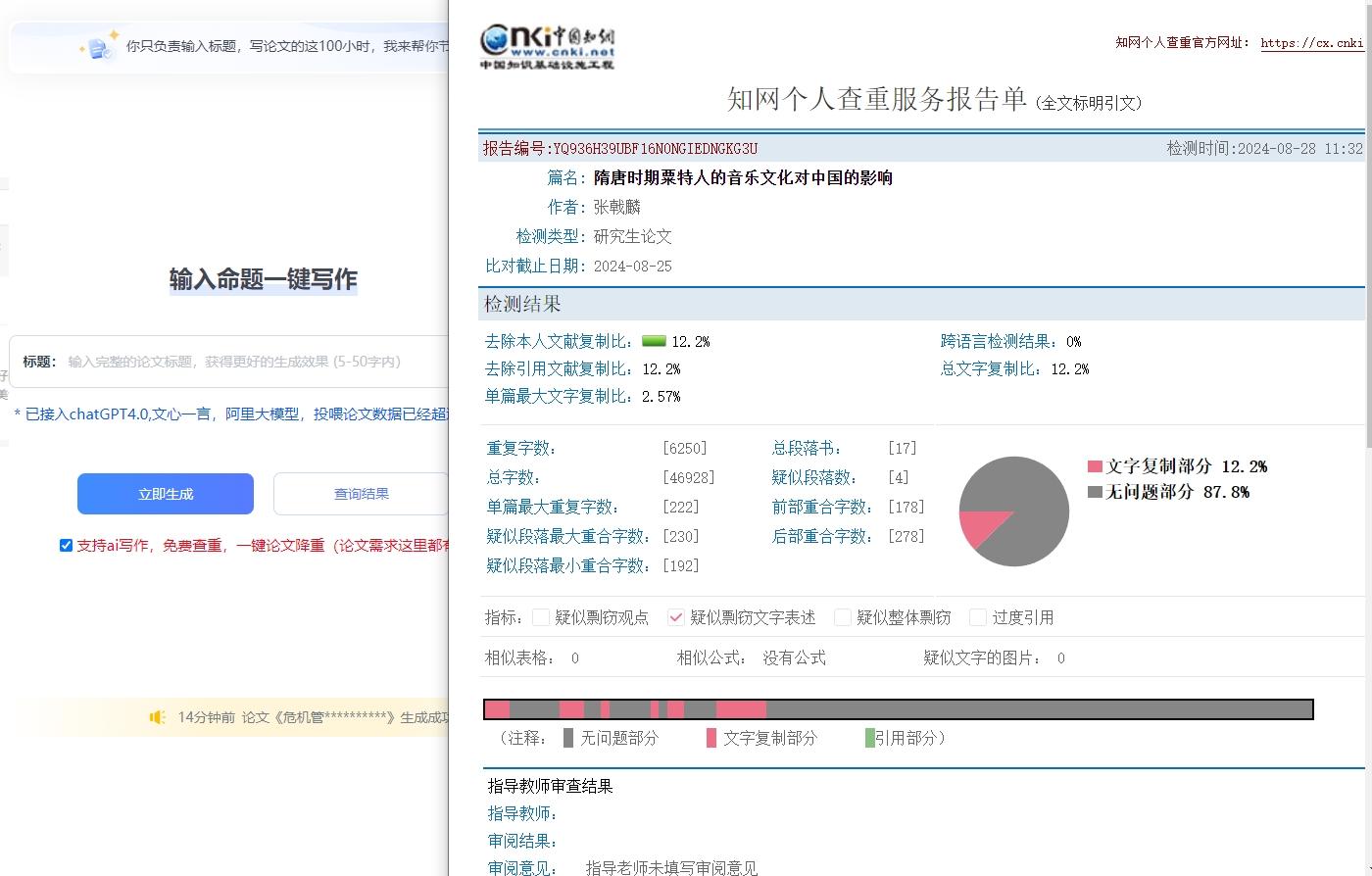Click the 总字数 value [46928]
1372x876 pixels.
[x=689, y=478]
